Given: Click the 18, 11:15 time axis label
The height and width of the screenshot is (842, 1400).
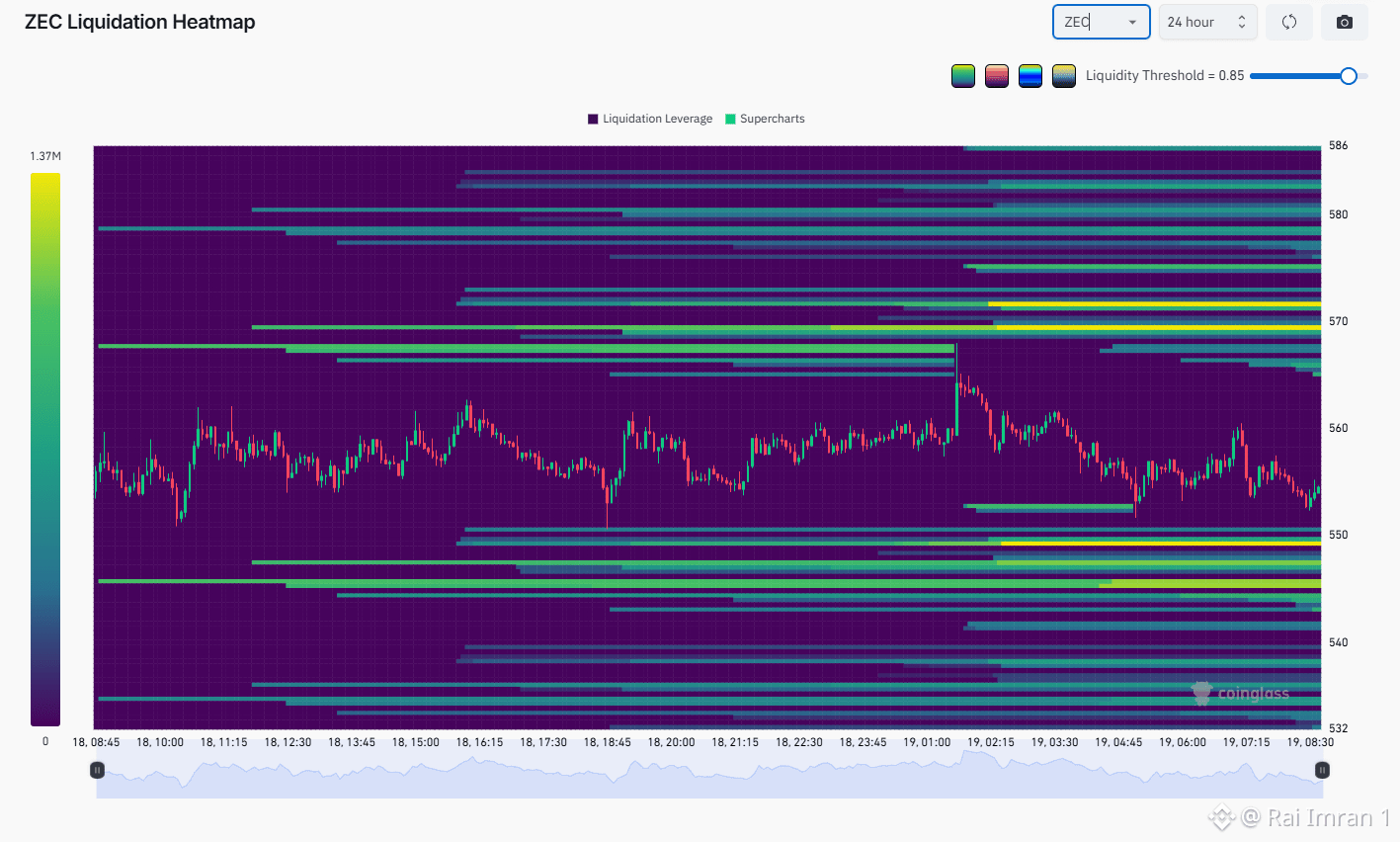Looking at the screenshot, I should (x=224, y=742).
